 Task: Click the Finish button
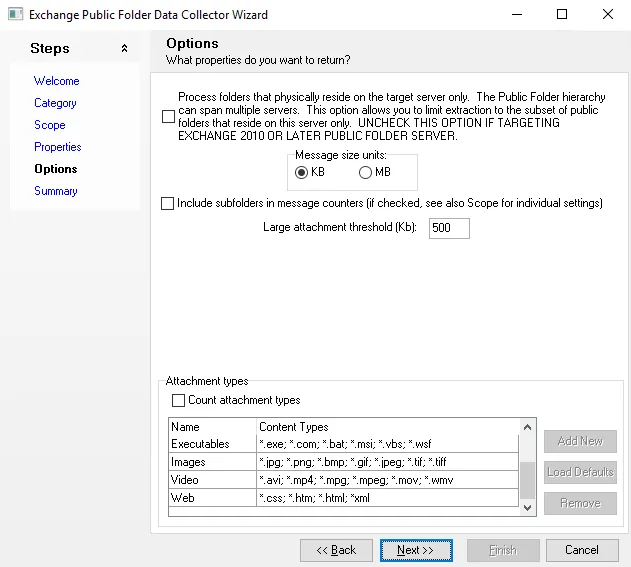coord(503,550)
